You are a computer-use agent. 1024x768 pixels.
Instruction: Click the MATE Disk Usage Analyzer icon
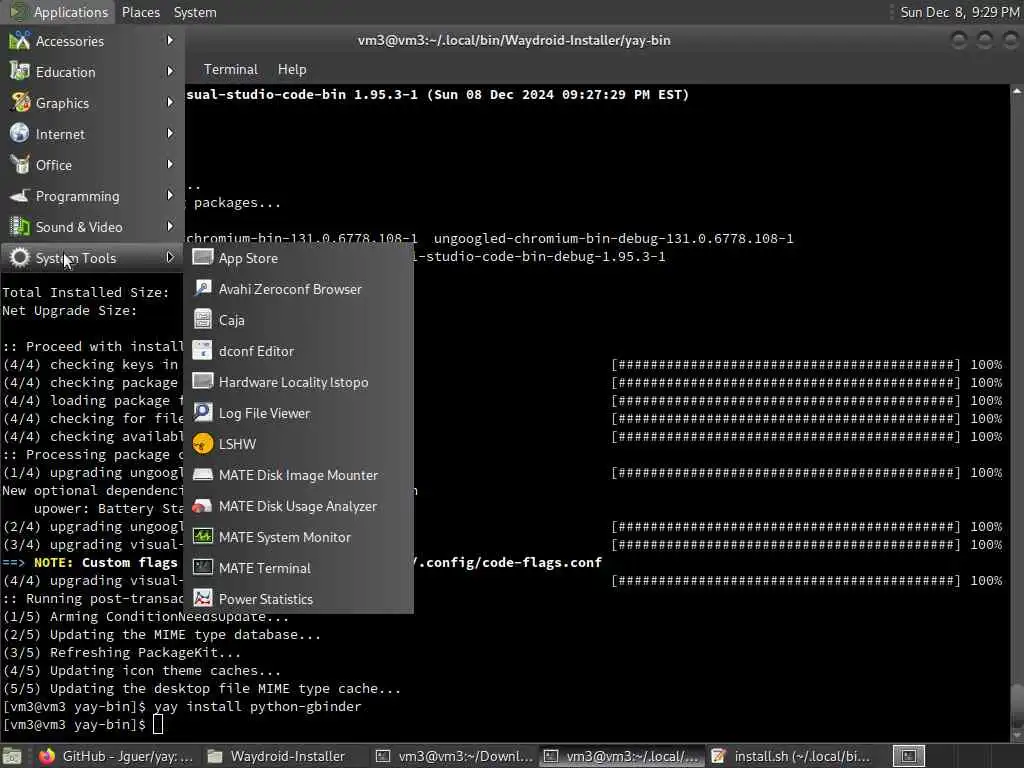pos(202,505)
